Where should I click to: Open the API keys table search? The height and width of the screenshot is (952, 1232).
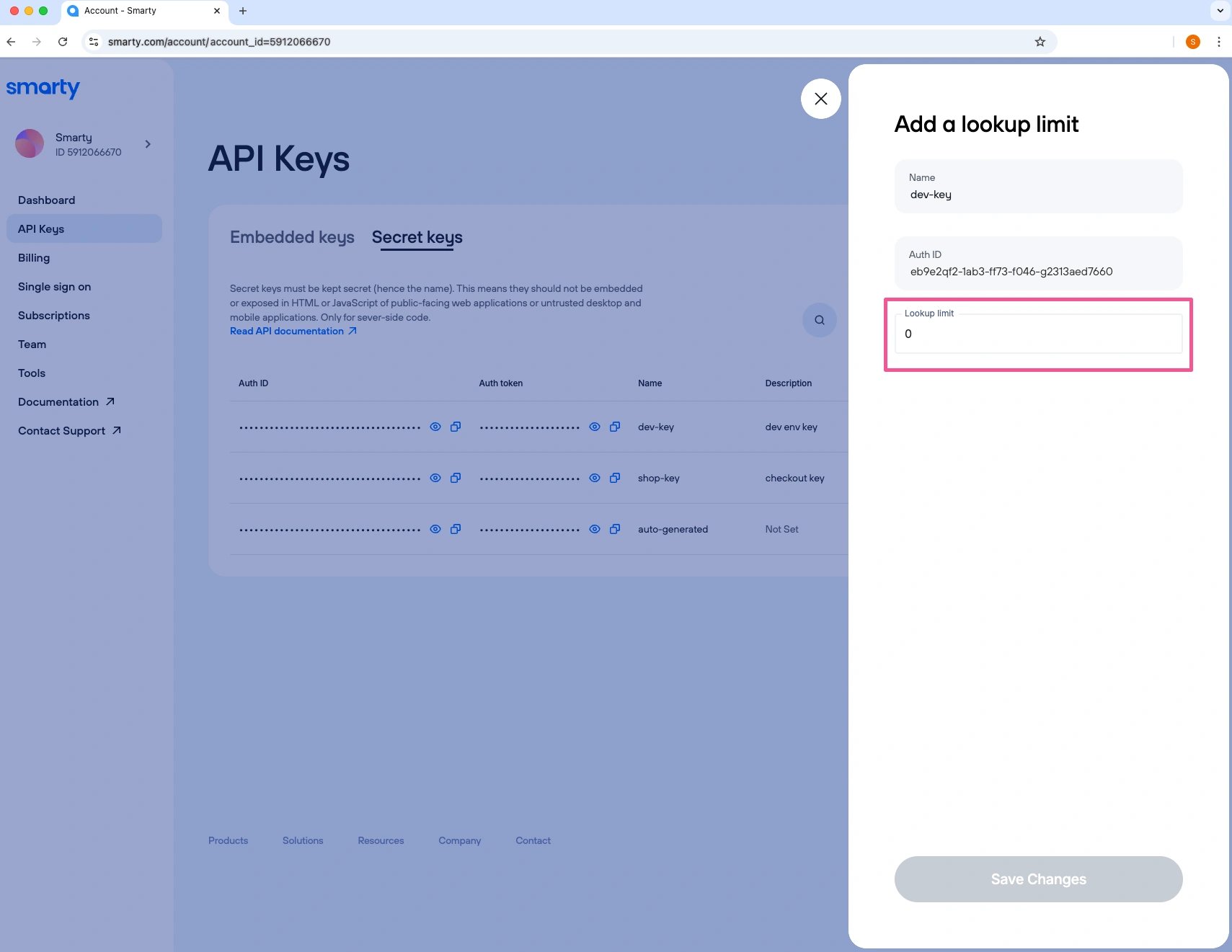coord(818,319)
